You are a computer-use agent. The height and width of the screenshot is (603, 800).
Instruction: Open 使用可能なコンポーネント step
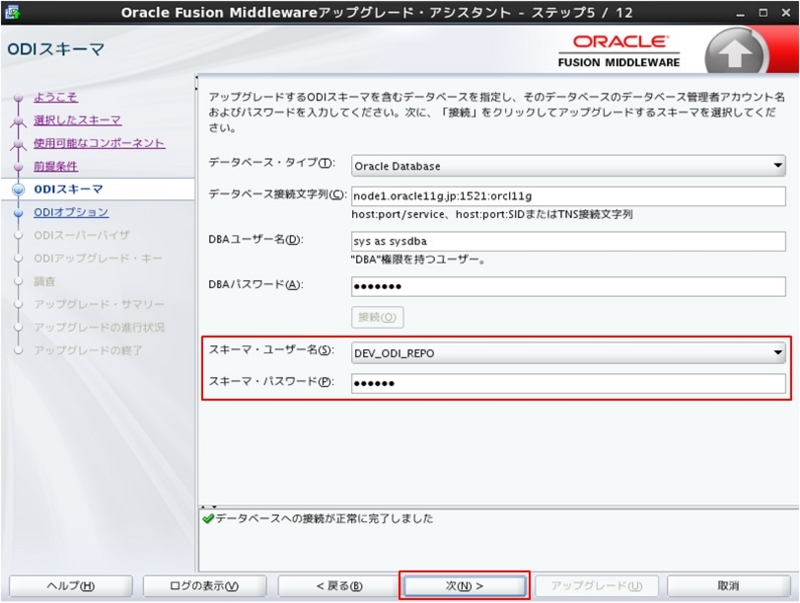pyautogui.click(x=99, y=143)
